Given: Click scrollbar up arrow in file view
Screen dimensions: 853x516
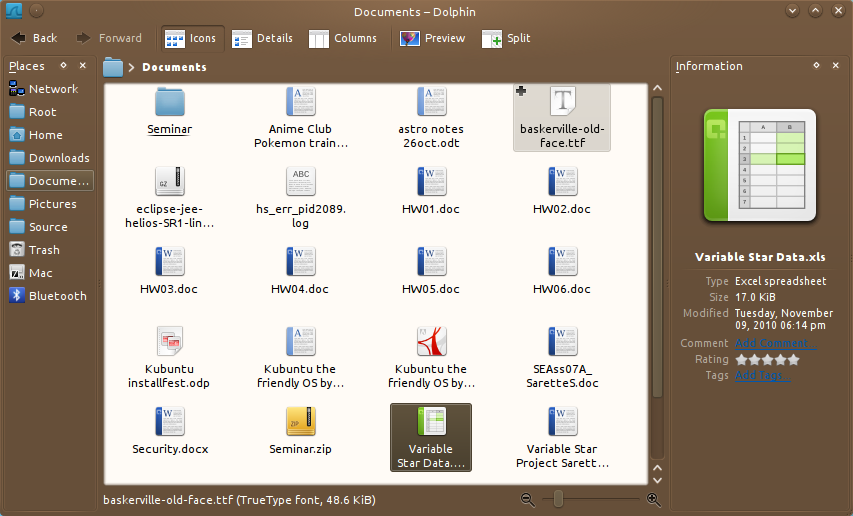Looking at the screenshot, I should pos(657,88).
